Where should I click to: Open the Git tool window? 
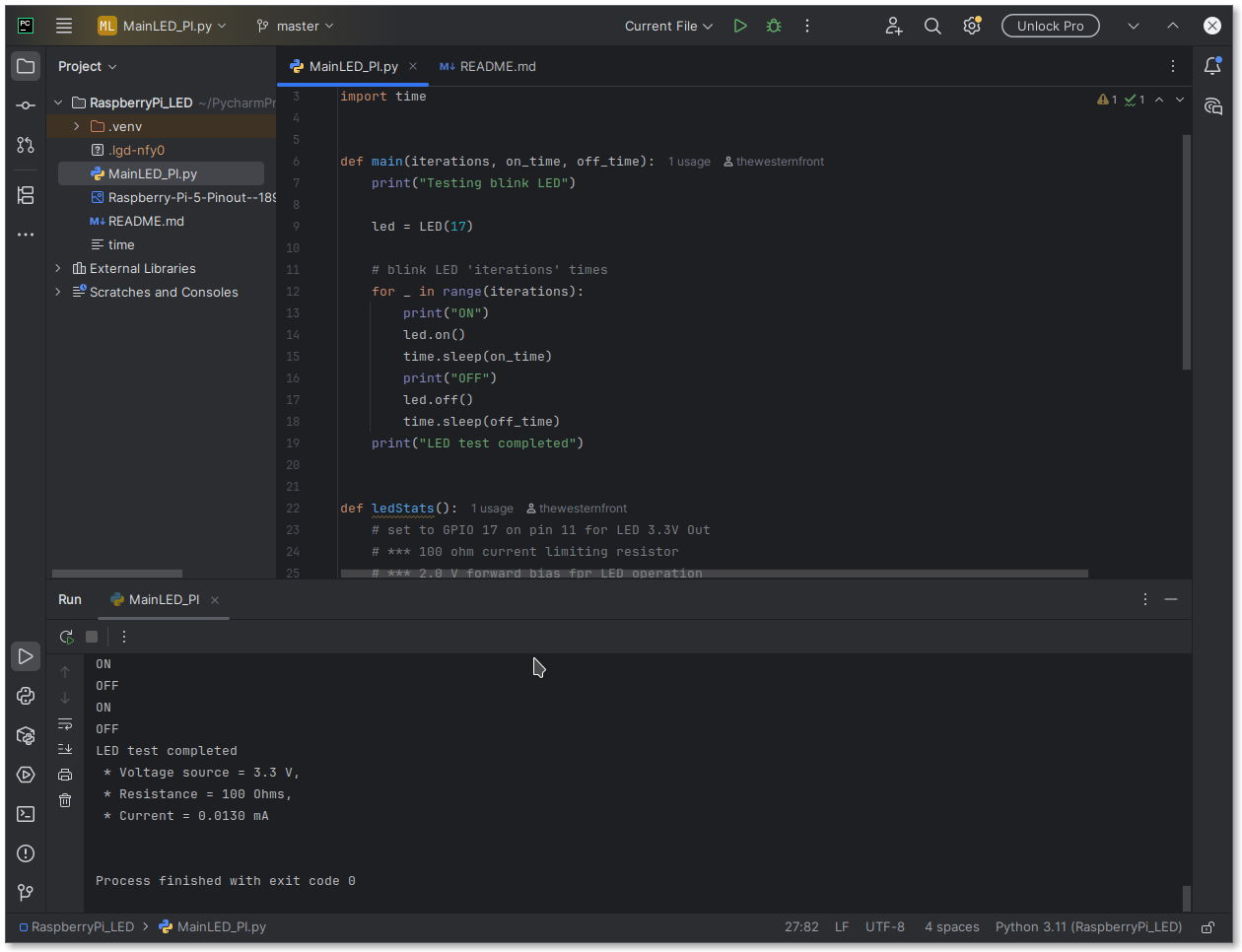click(x=26, y=893)
